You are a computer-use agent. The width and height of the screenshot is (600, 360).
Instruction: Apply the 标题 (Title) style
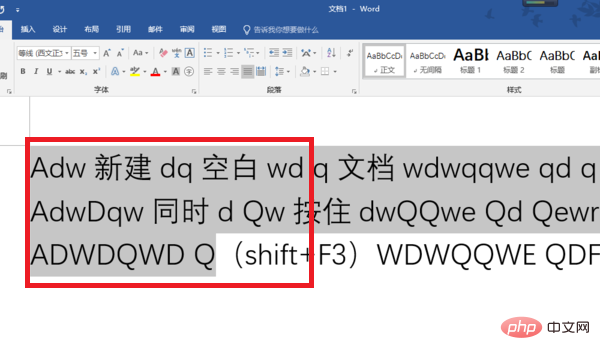557,61
